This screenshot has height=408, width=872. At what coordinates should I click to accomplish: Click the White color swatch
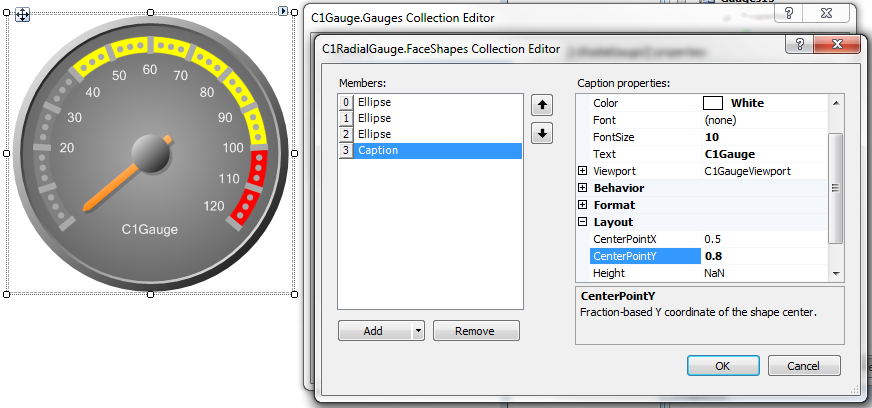(x=713, y=103)
